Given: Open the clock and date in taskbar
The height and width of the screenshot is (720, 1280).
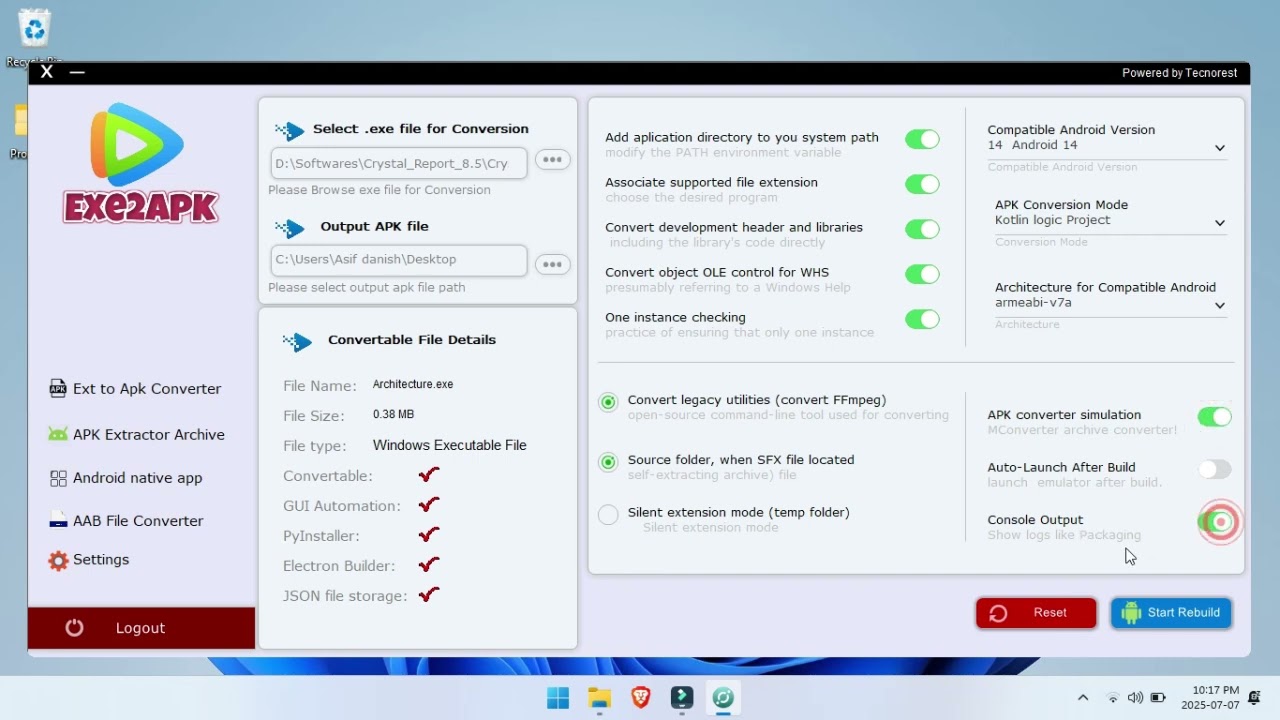Looking at the screenshot, I should click(x=1209, y=697).
